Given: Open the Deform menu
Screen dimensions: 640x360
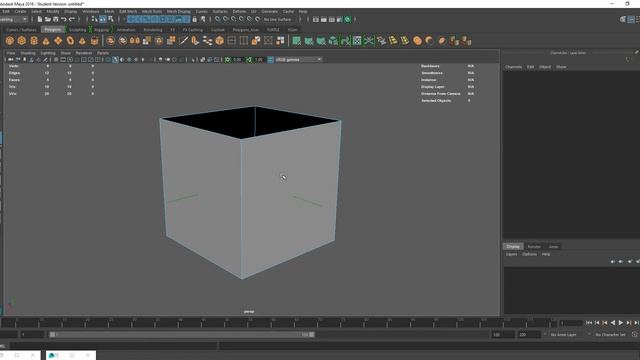Looking at the screenshot, I should [239, 11].
